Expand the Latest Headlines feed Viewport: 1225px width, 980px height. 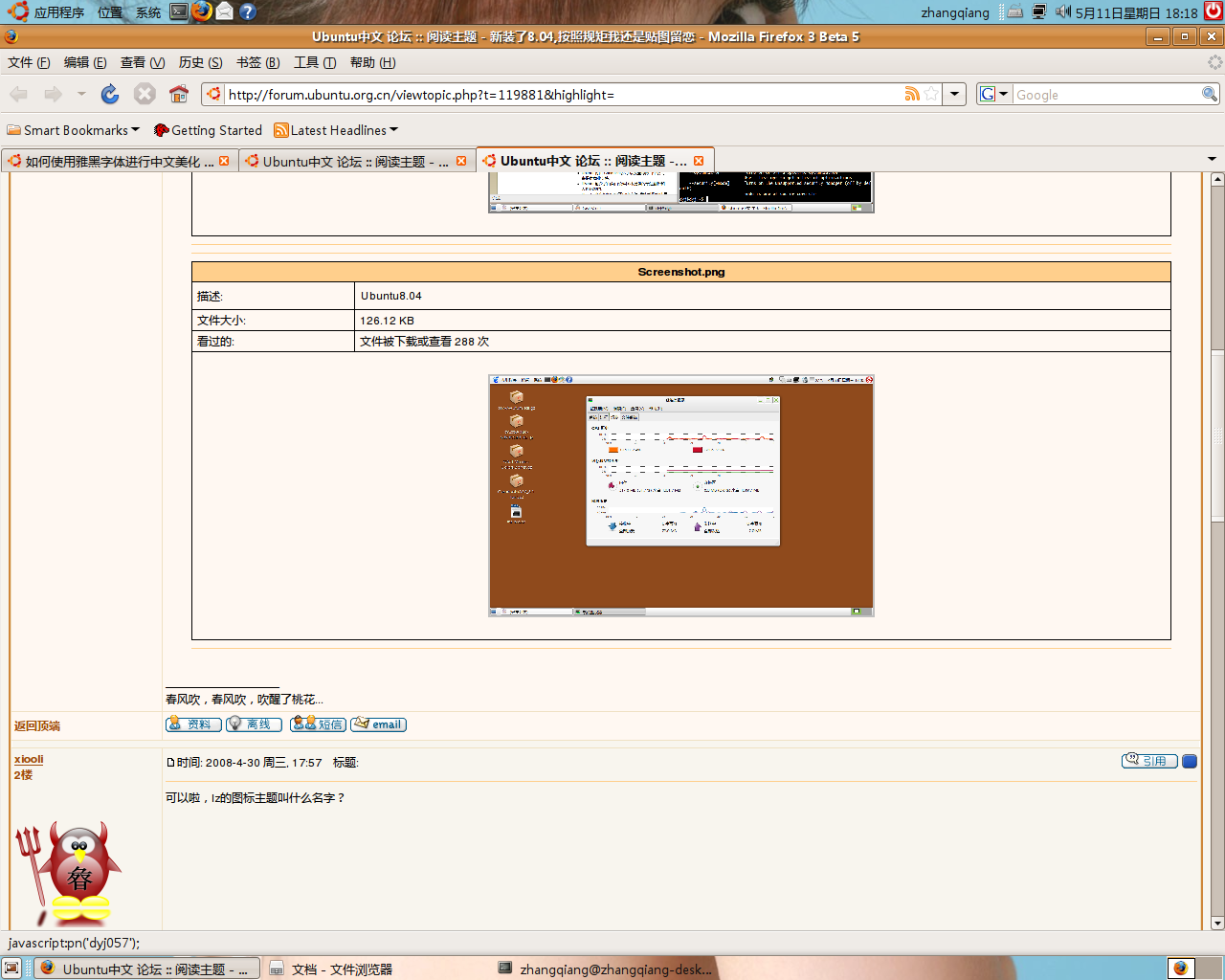click(x=336, y=130)
